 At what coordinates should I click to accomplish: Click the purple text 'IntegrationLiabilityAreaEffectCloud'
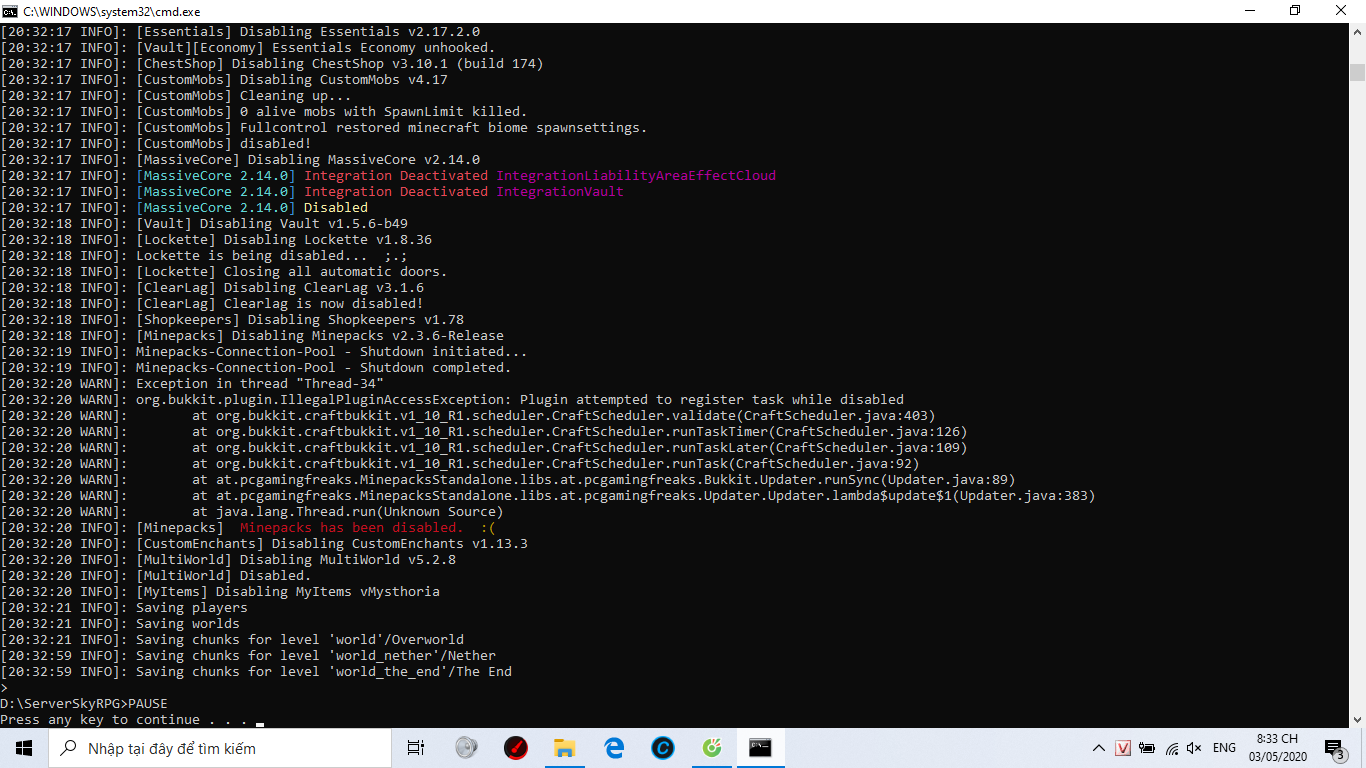tap(636, 175)
